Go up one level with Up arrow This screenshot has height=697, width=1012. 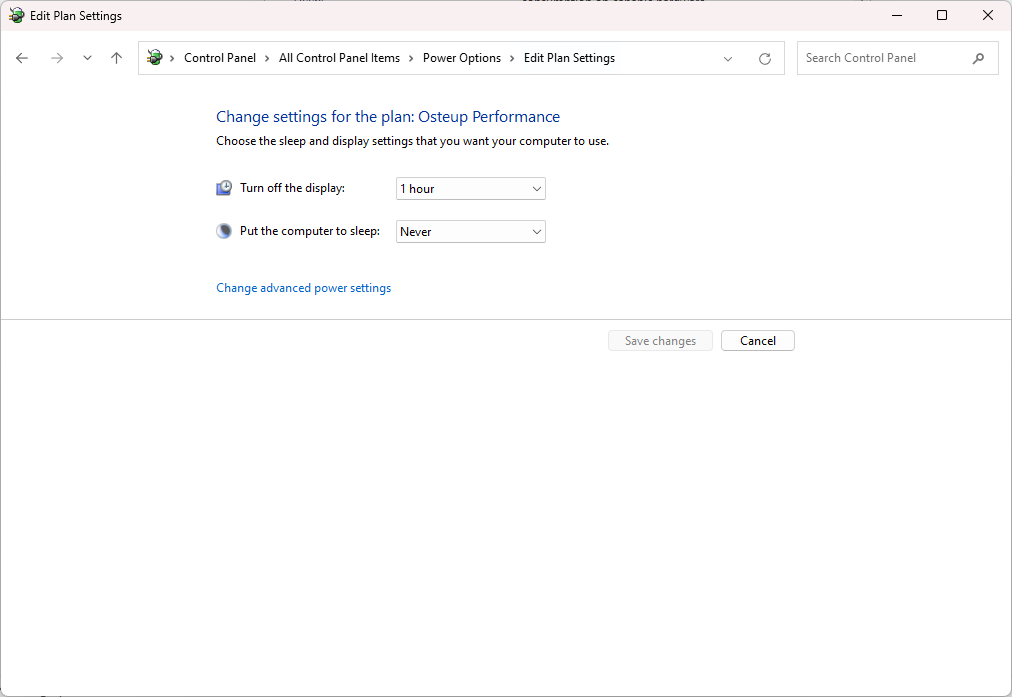pos(116,58)
